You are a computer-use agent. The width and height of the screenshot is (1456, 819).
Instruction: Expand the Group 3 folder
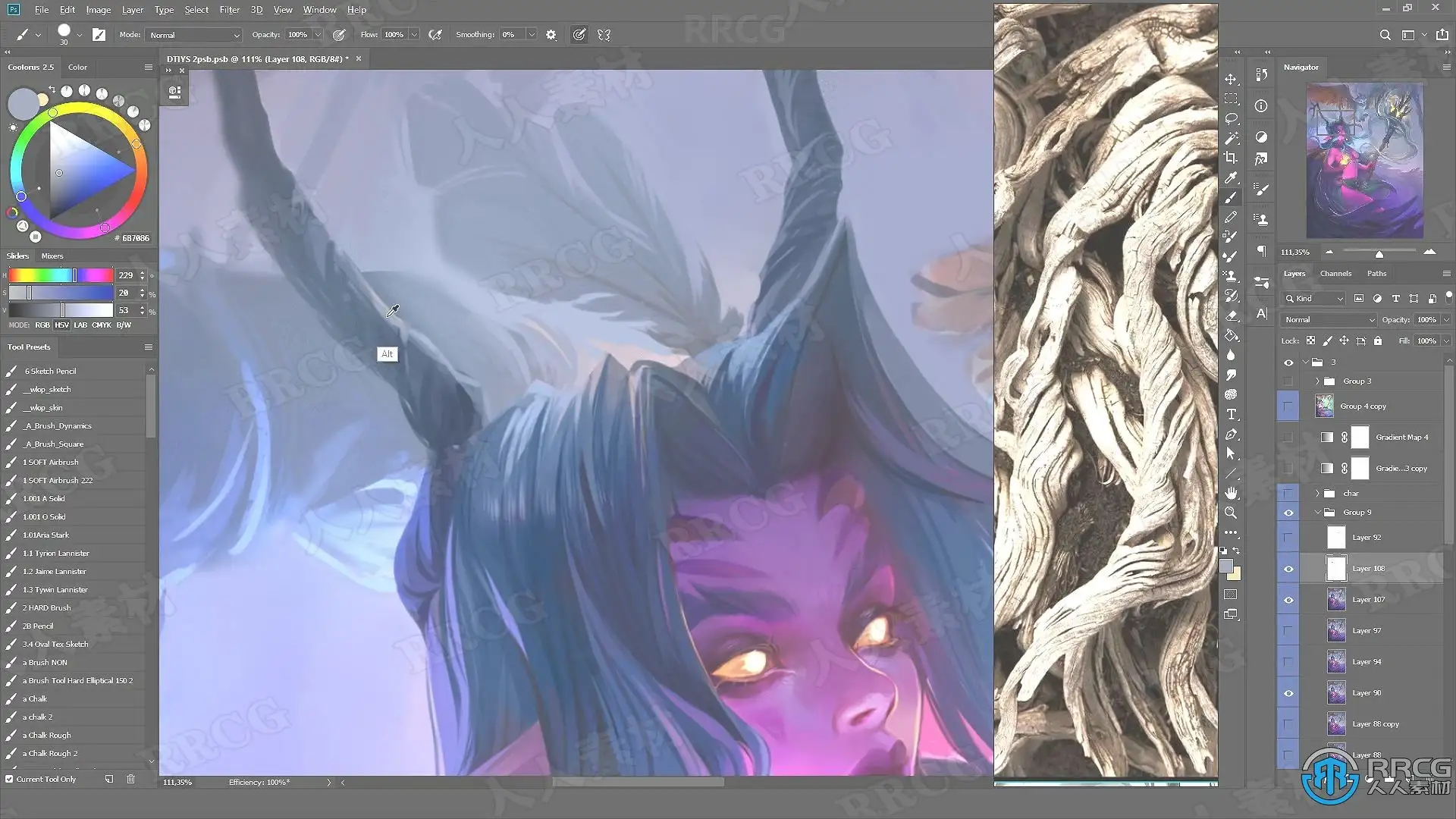[1318, 381]
